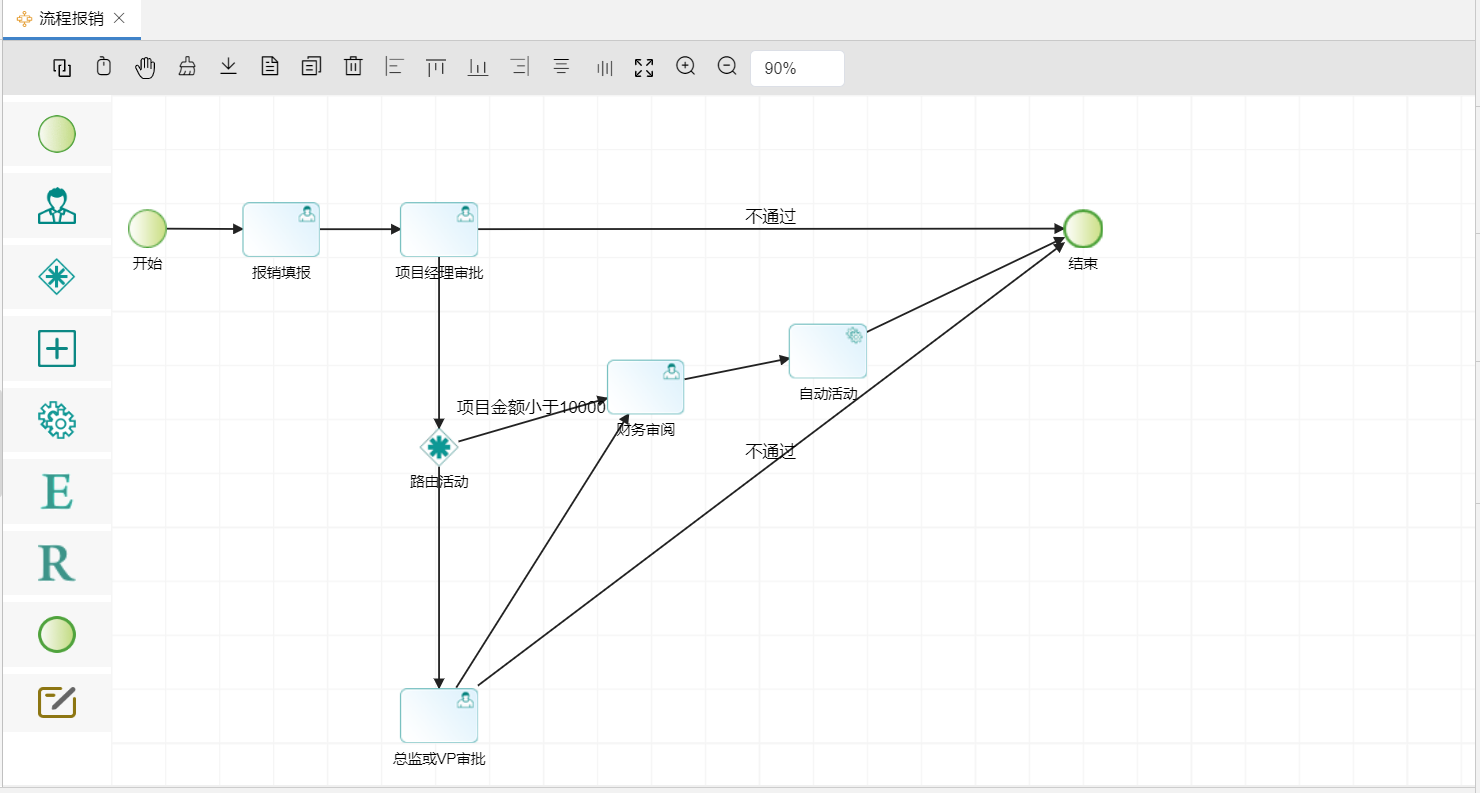The height and width of the screenshot is (793, 1480).
Task: Click the broom clear canvas icon
Action: coord(187,67)
